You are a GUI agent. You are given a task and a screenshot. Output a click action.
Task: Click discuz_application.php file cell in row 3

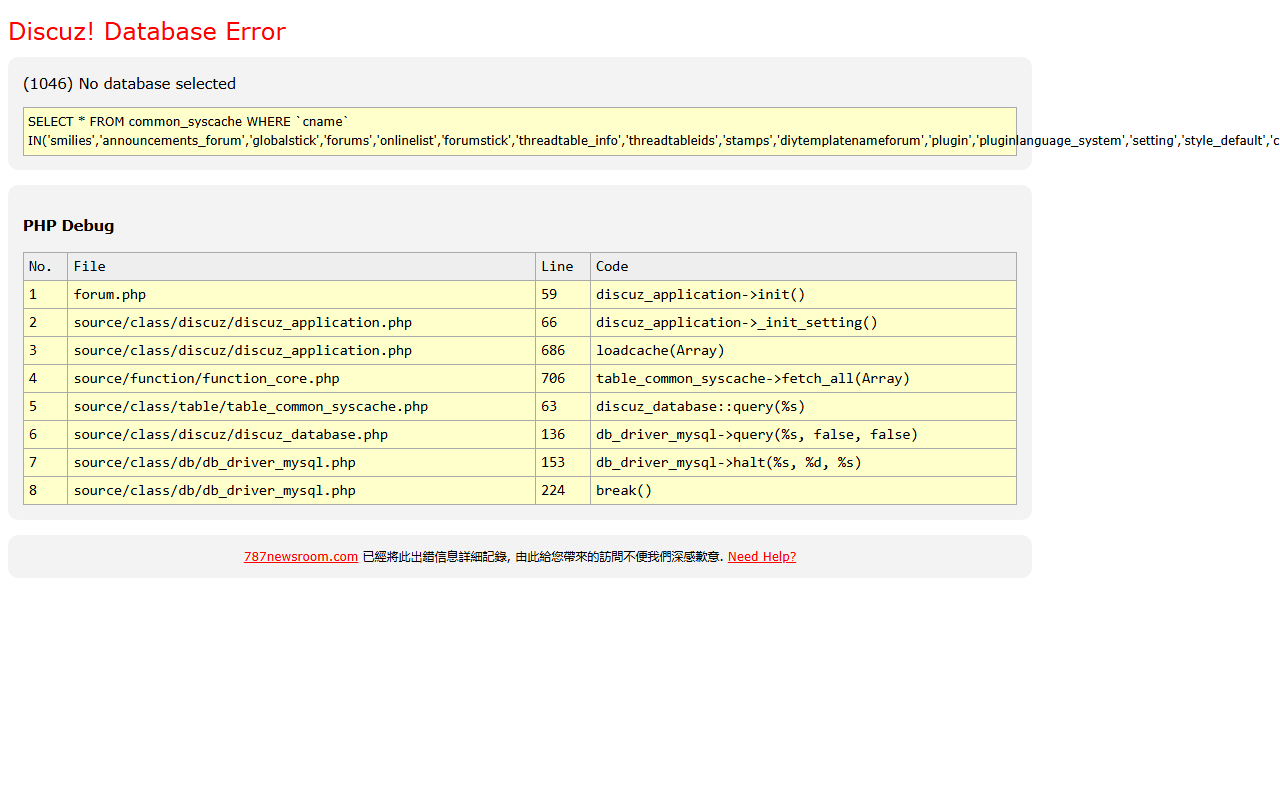point(302,351)
